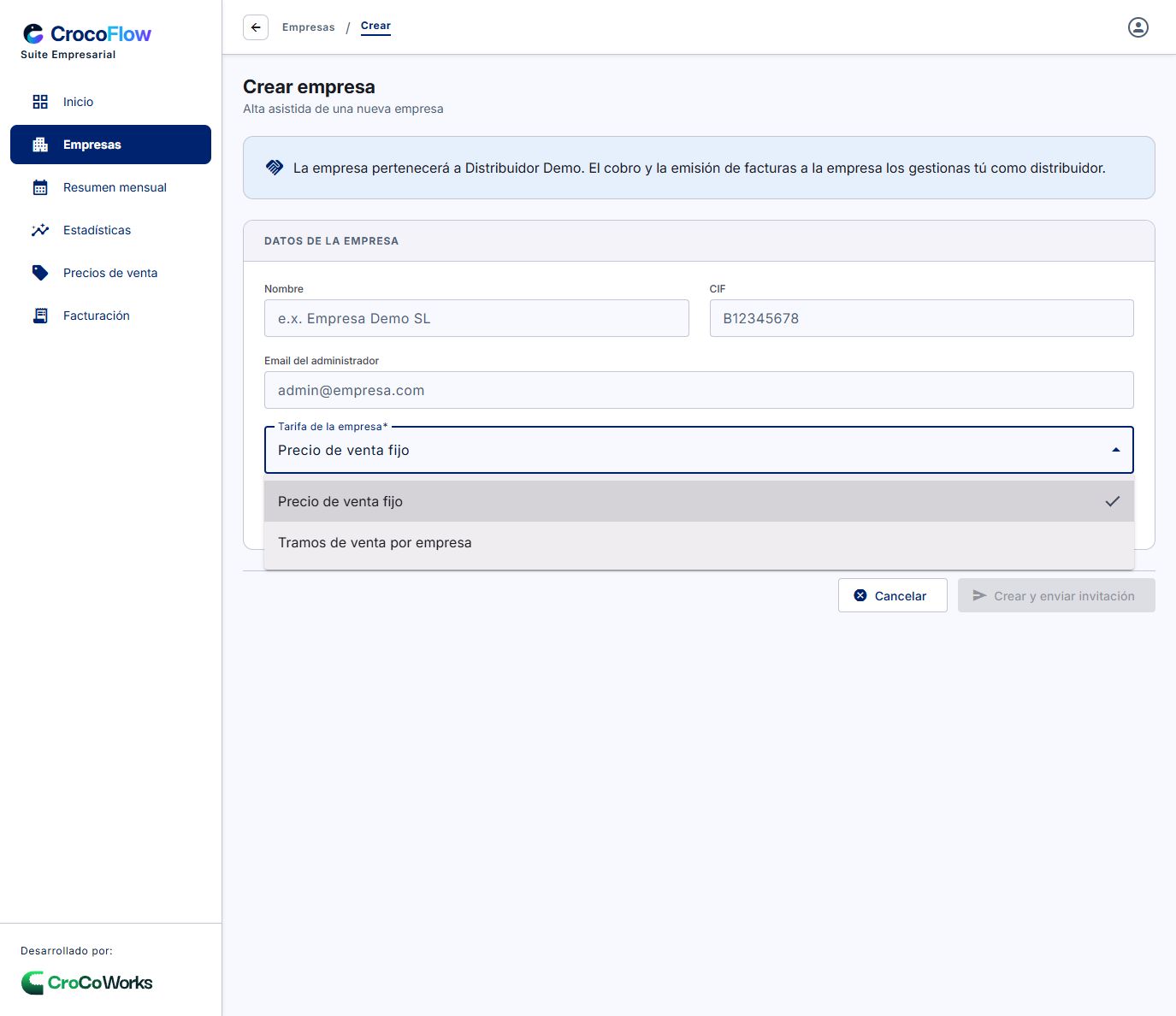Click the info banner distributor icon
Image resolution: width=1176 pixels, height=1016 pixels.
[275, 168]
